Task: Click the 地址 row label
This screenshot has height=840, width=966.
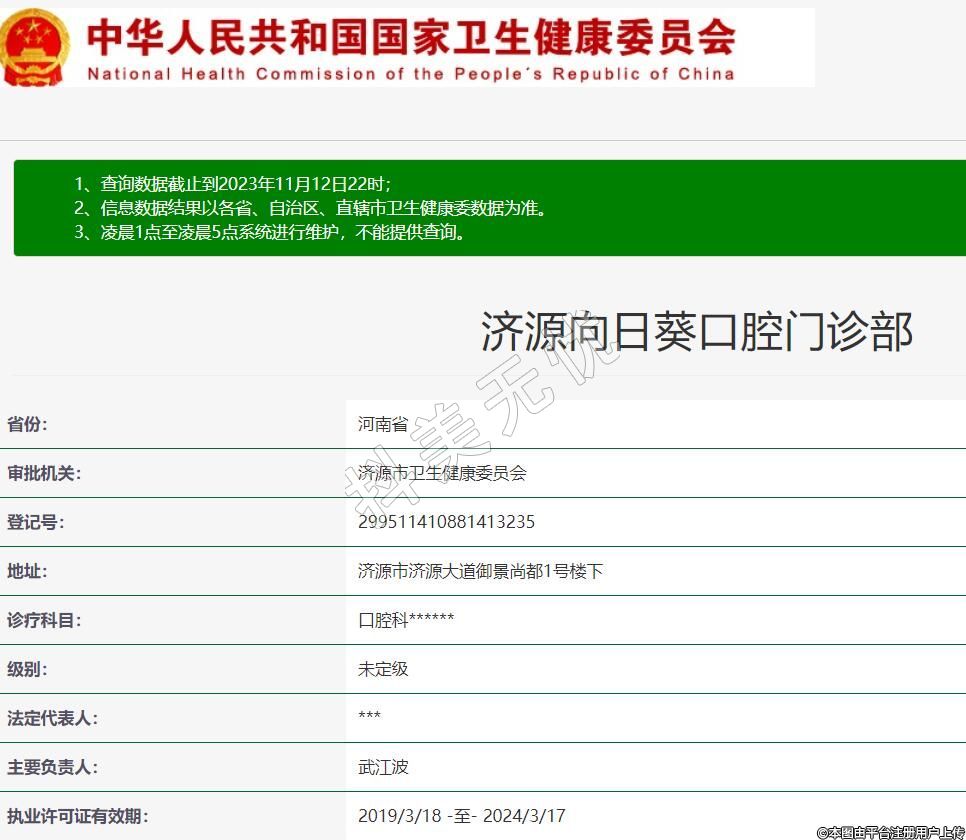Action: (x=28, y=571)
